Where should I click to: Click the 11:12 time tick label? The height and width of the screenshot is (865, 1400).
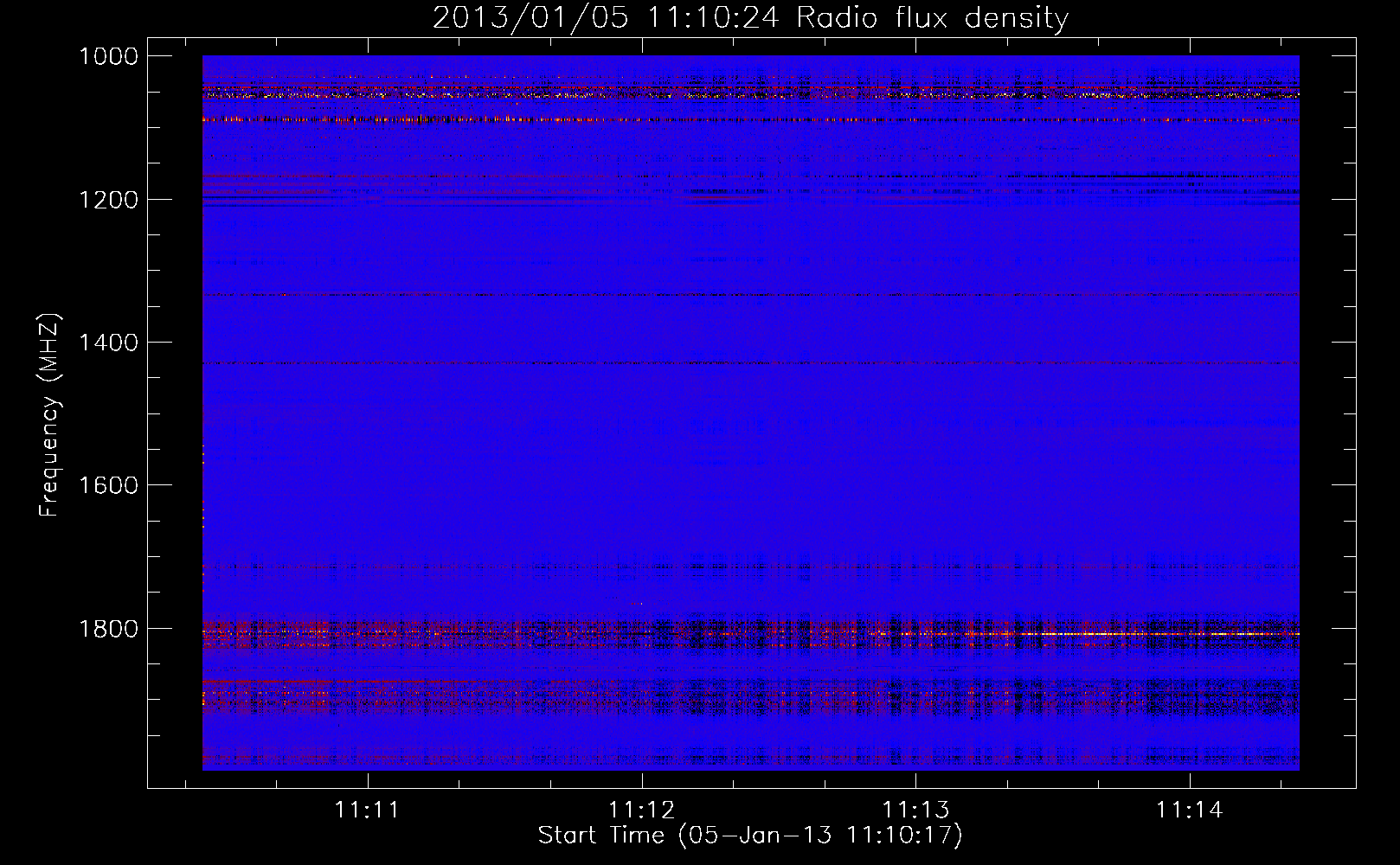(x=642, y=810)
